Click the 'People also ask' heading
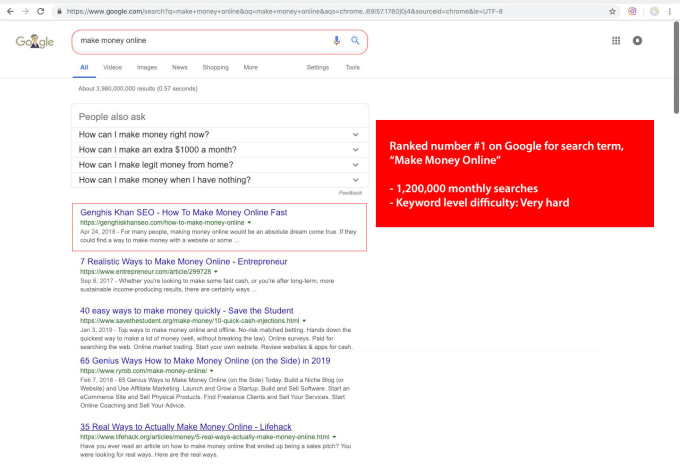 112,117
